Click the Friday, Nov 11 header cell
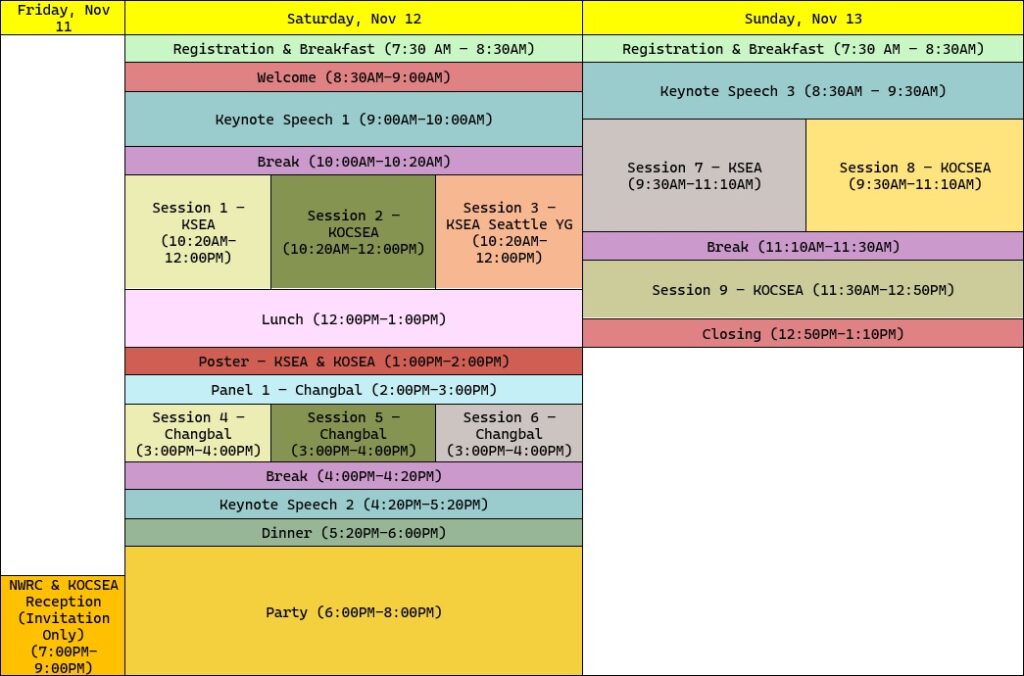Screen dimensions: 1024x676 point(63,18)
